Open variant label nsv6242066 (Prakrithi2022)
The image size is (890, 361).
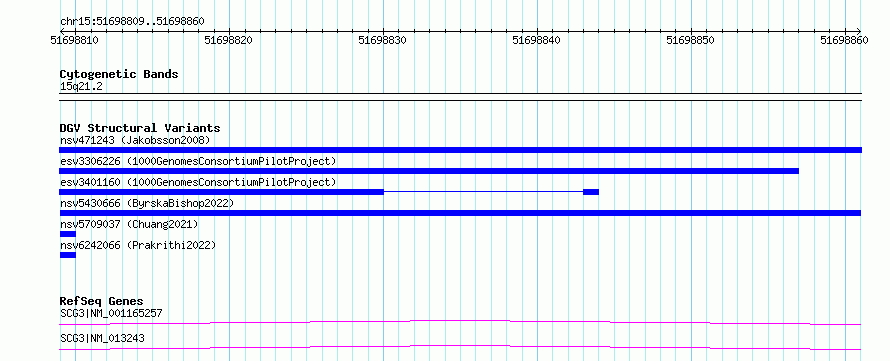tap(138, 245)
